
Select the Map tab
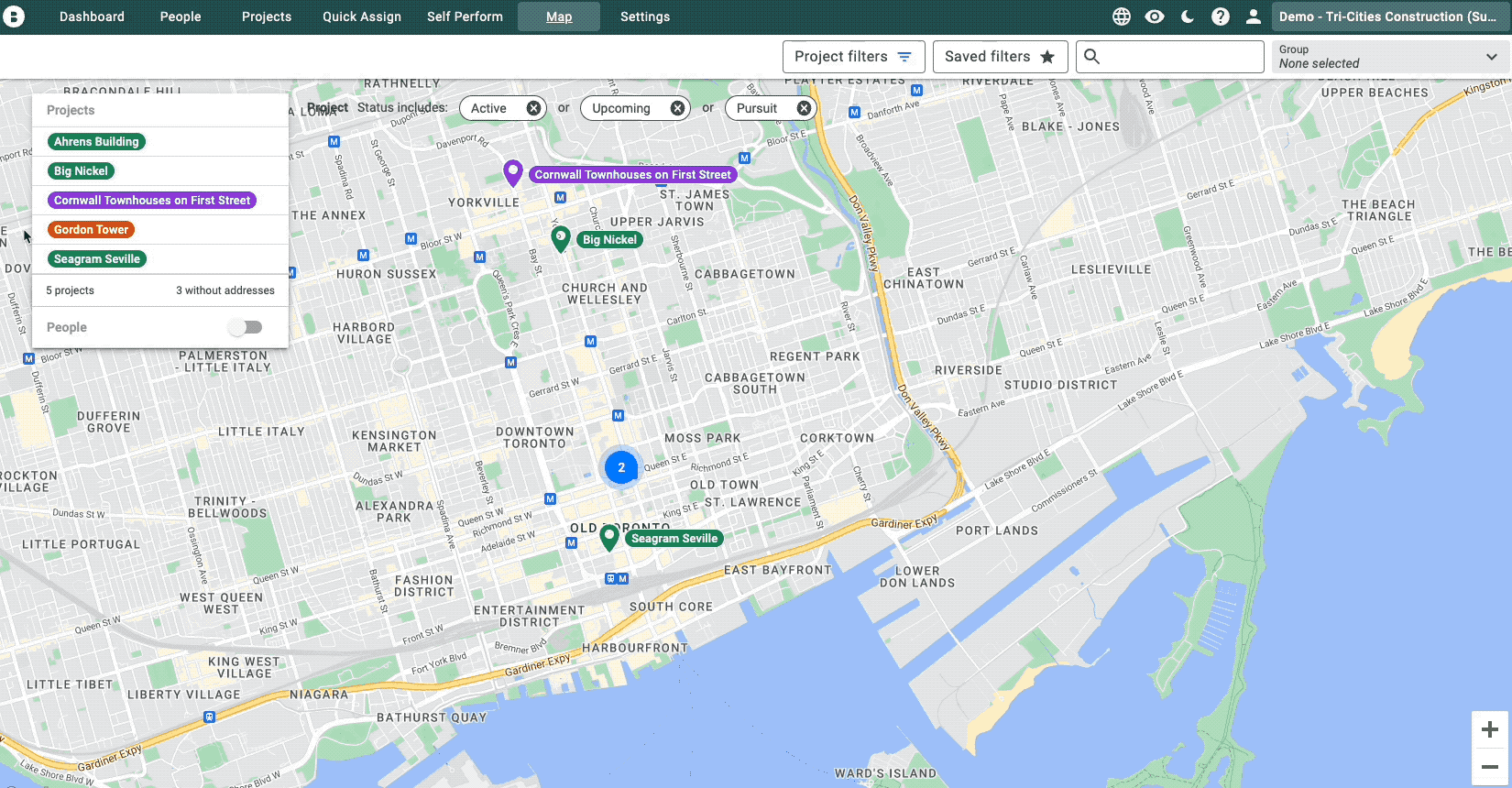point(559,16)
